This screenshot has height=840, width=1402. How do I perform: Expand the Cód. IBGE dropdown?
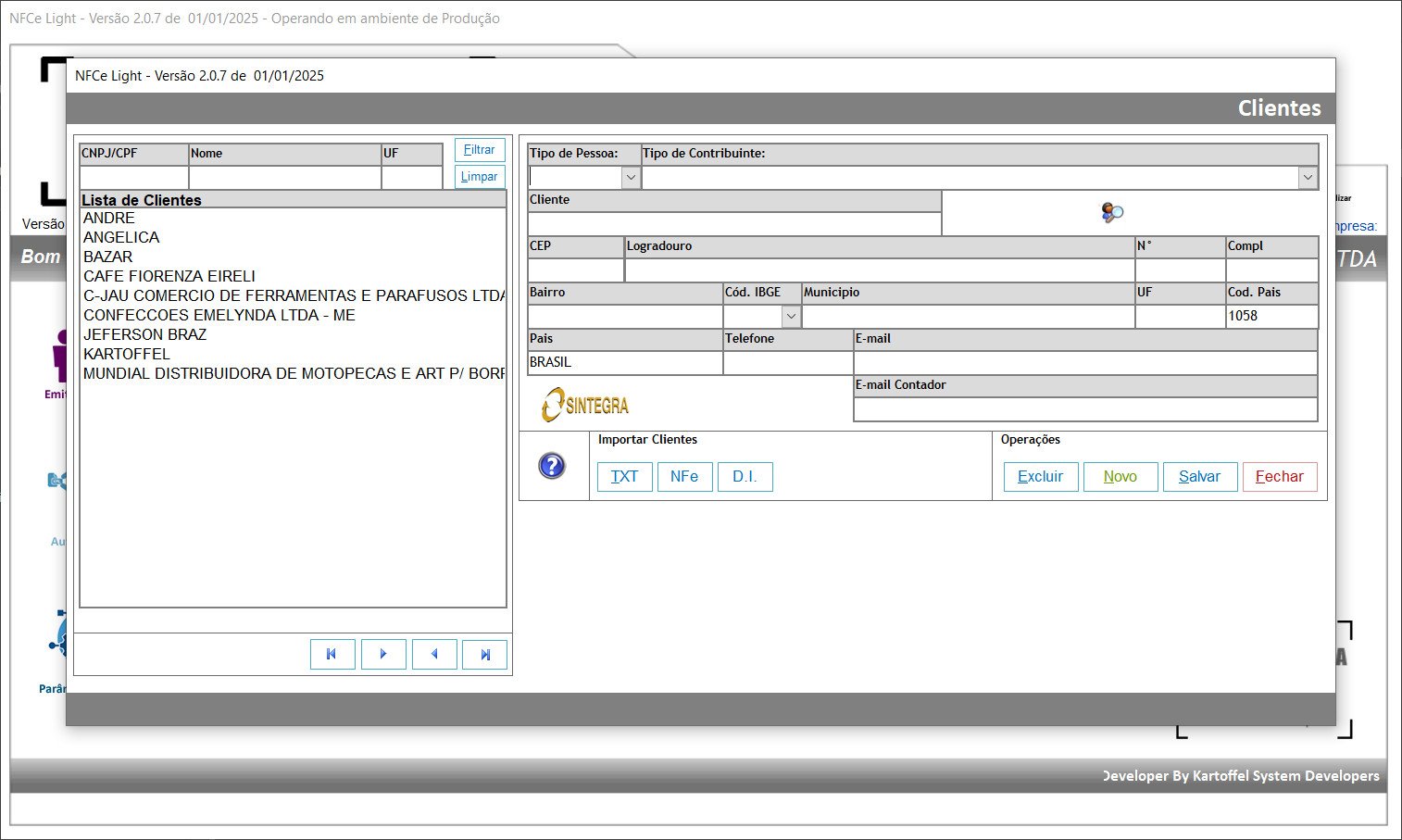click(791, 316)
